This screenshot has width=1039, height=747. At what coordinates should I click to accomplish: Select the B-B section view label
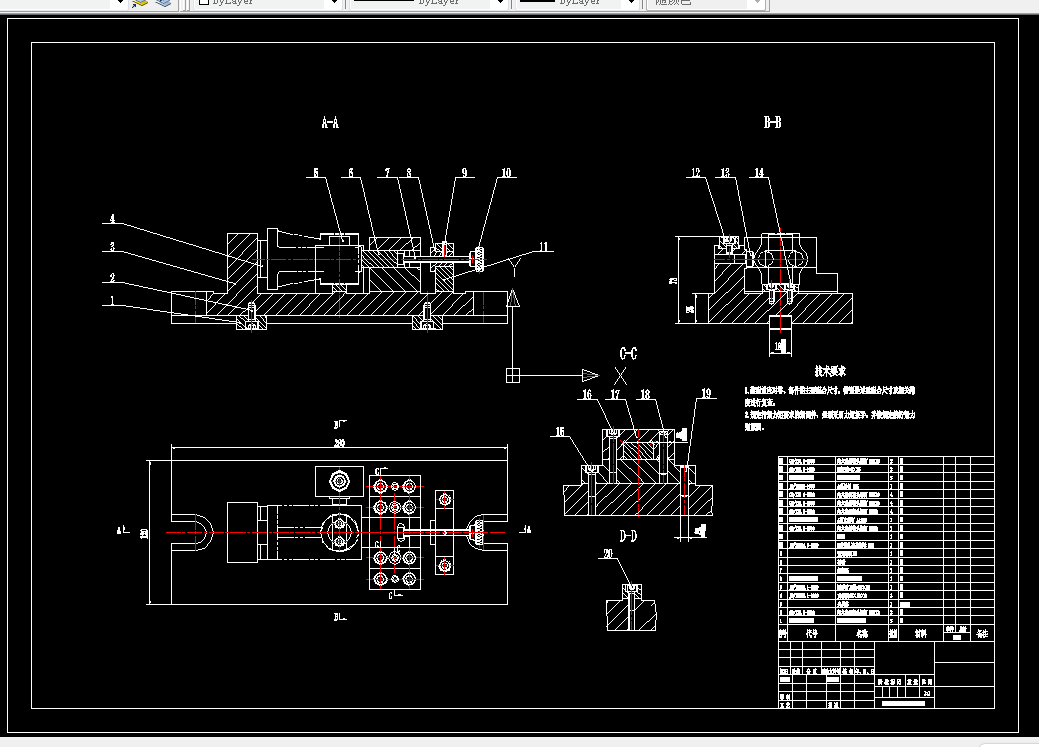tap(772, 122)
